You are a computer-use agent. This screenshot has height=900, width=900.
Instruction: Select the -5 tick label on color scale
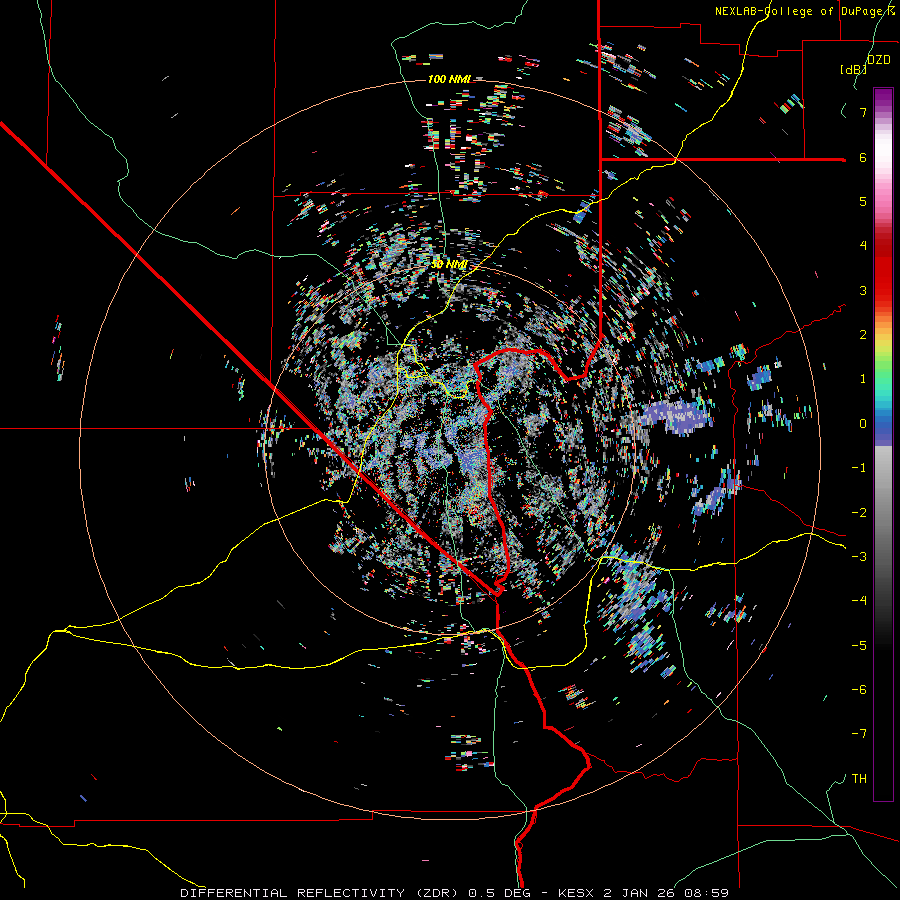859,646
